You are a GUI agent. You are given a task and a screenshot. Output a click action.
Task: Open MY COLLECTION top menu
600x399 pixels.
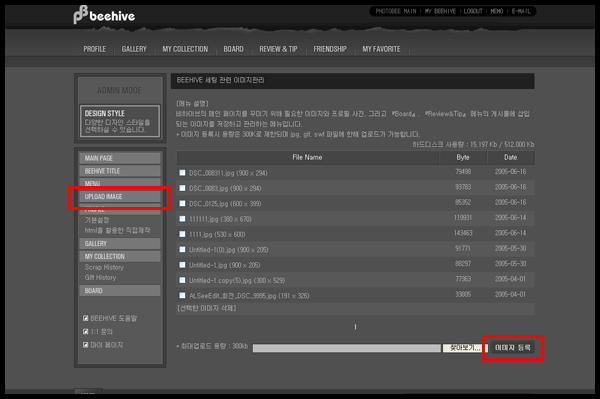coord(185,49)
